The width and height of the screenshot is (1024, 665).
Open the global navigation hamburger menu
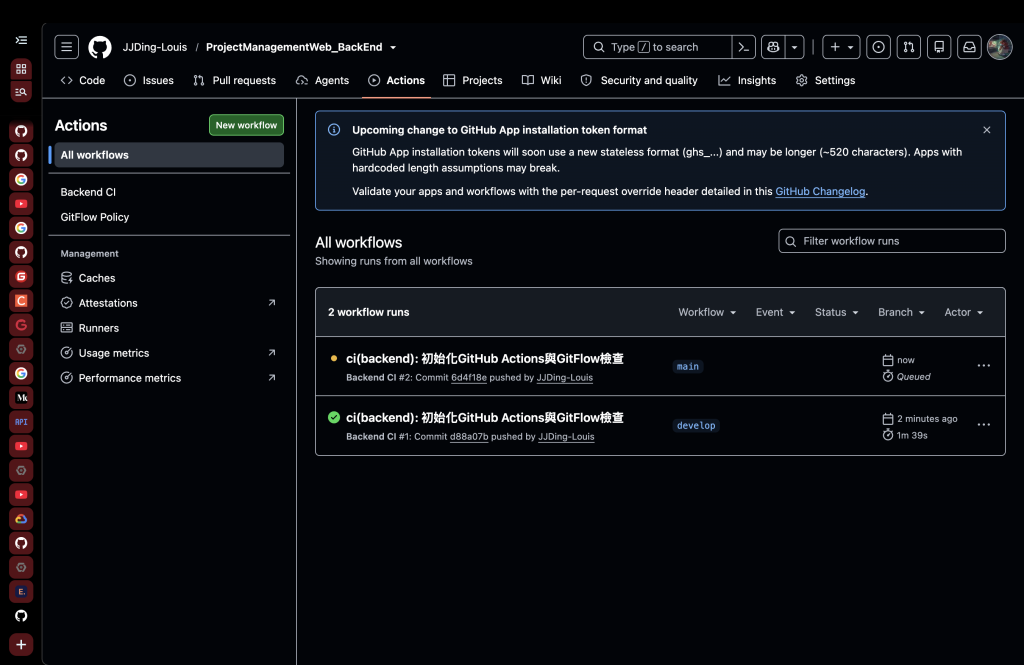(67, 47)
